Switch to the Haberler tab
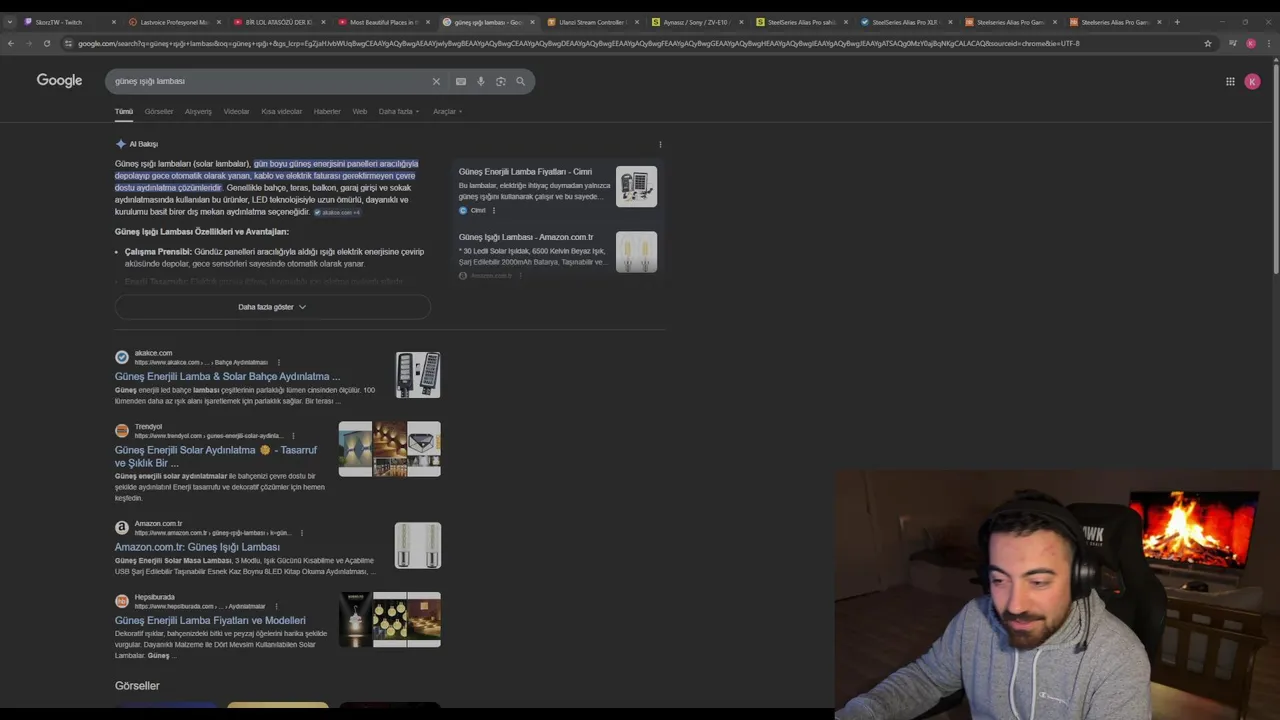 coord(327,111)
